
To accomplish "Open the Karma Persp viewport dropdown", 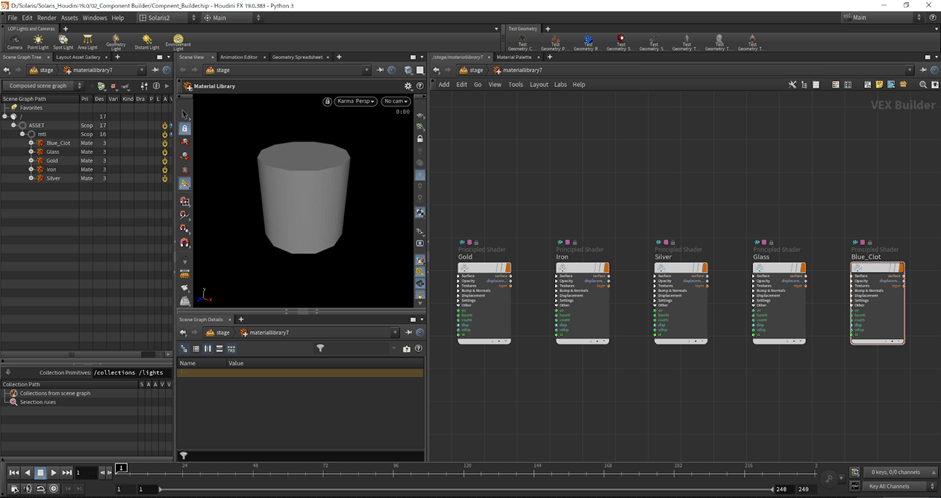I will coord(355,101).
